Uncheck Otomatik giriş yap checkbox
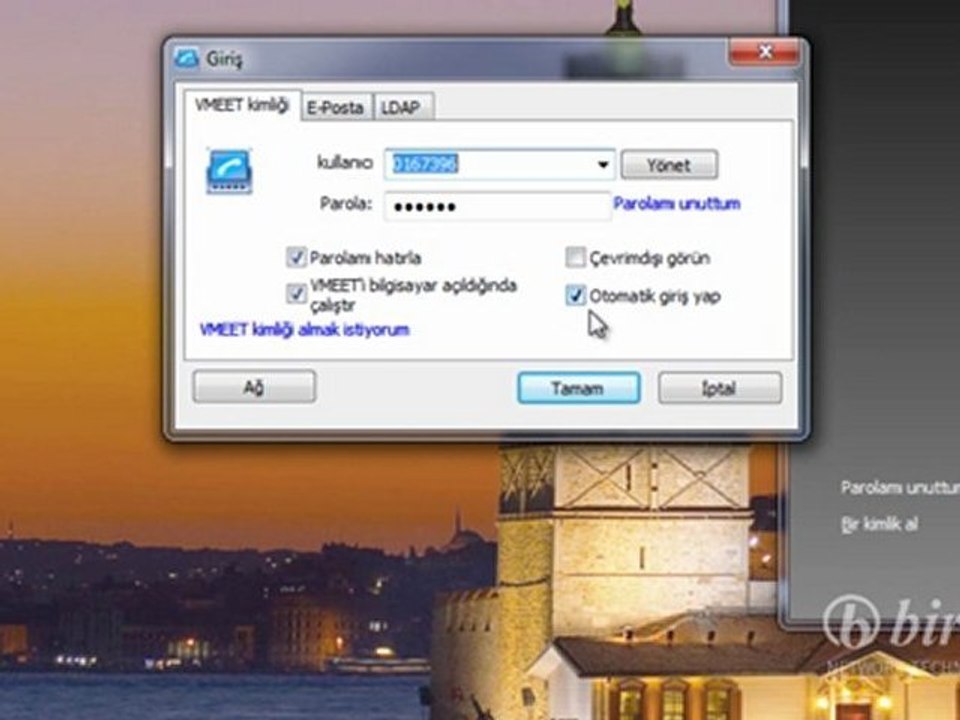The height and width of the screenshot is (720, 960). pyautogui.click(x=576, y=296)
